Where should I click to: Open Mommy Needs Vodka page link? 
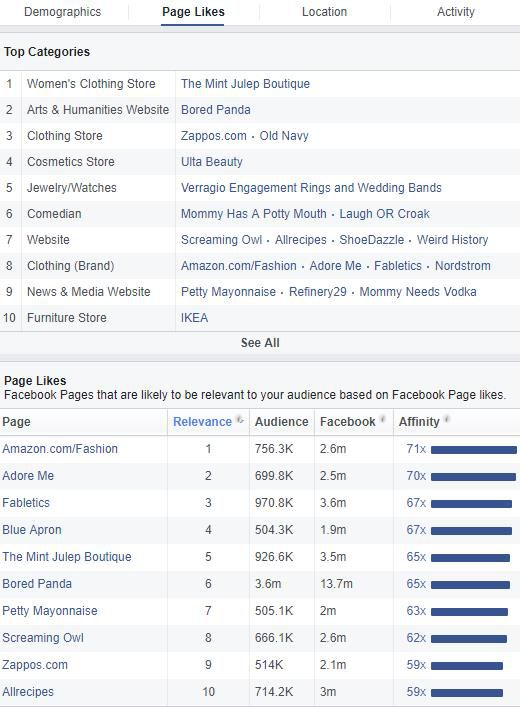coord(418,292)
